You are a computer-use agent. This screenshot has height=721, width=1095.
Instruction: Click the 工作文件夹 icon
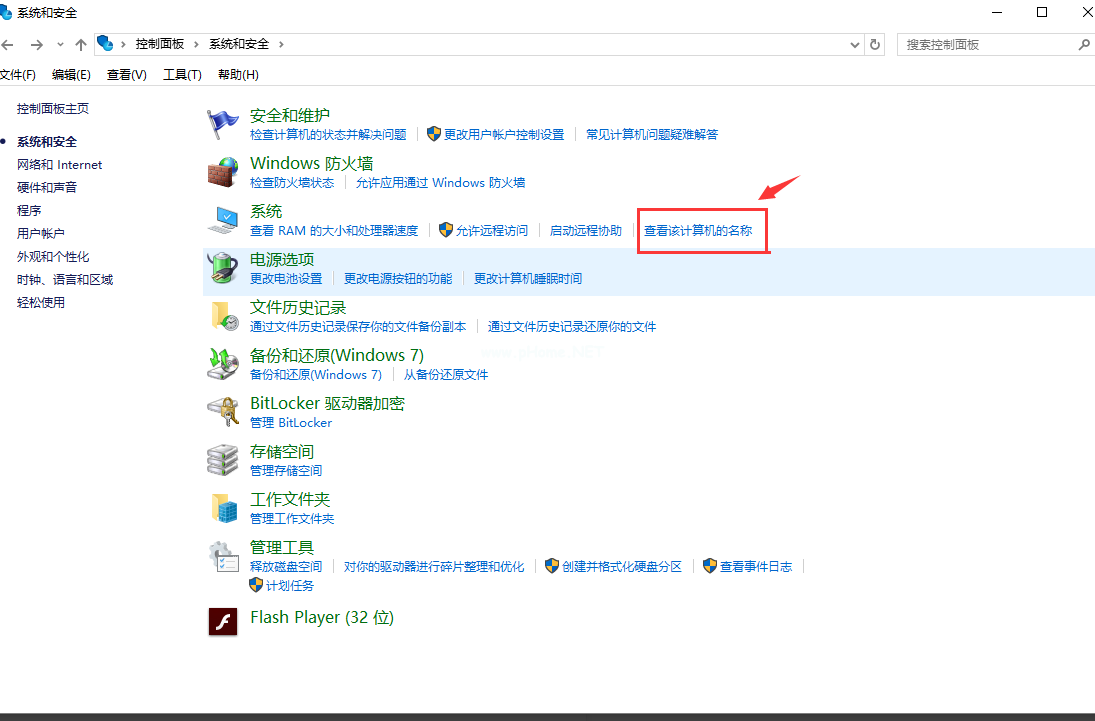click(x=222, y=506)
